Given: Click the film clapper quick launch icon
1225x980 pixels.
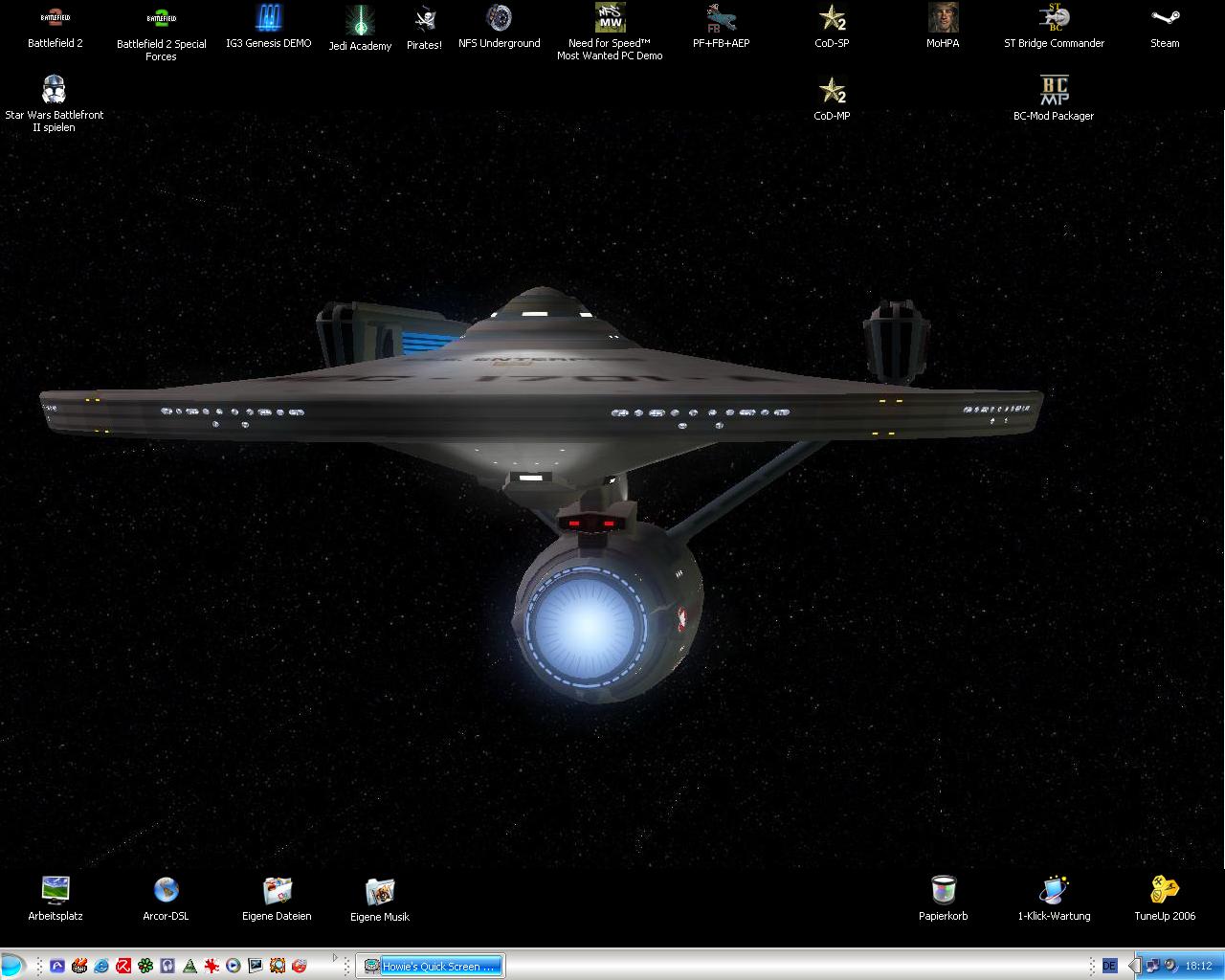Looking at the screenshot, I should [x=79, y=966].
